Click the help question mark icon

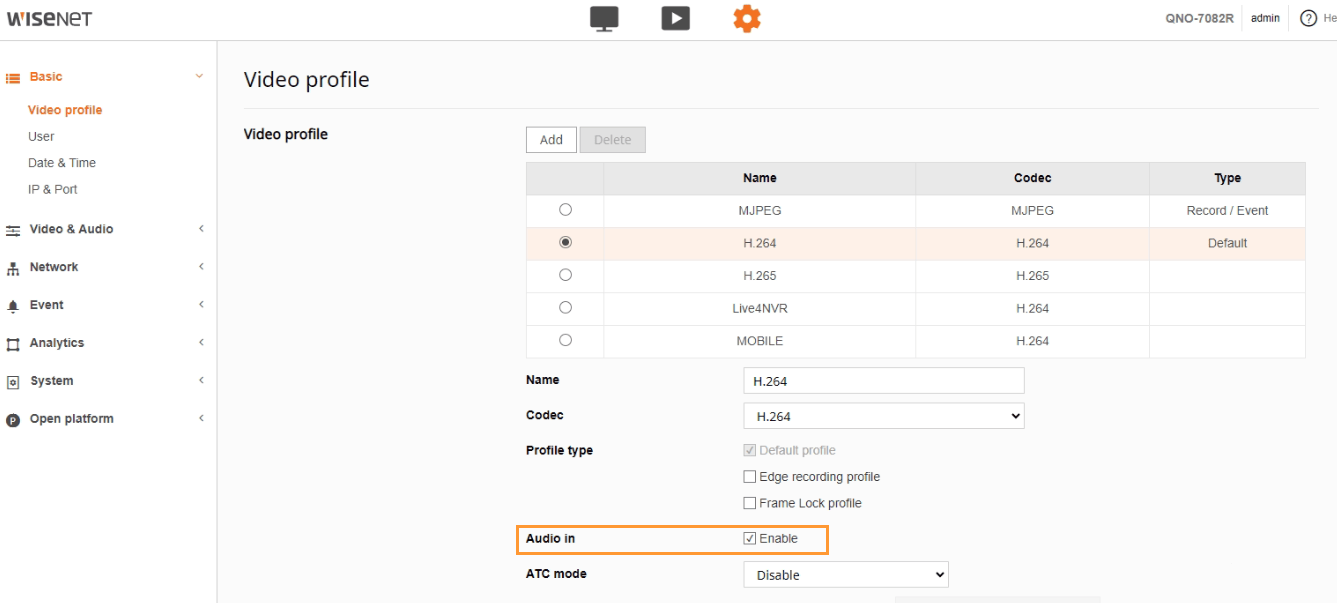[x=1308, y=18]
